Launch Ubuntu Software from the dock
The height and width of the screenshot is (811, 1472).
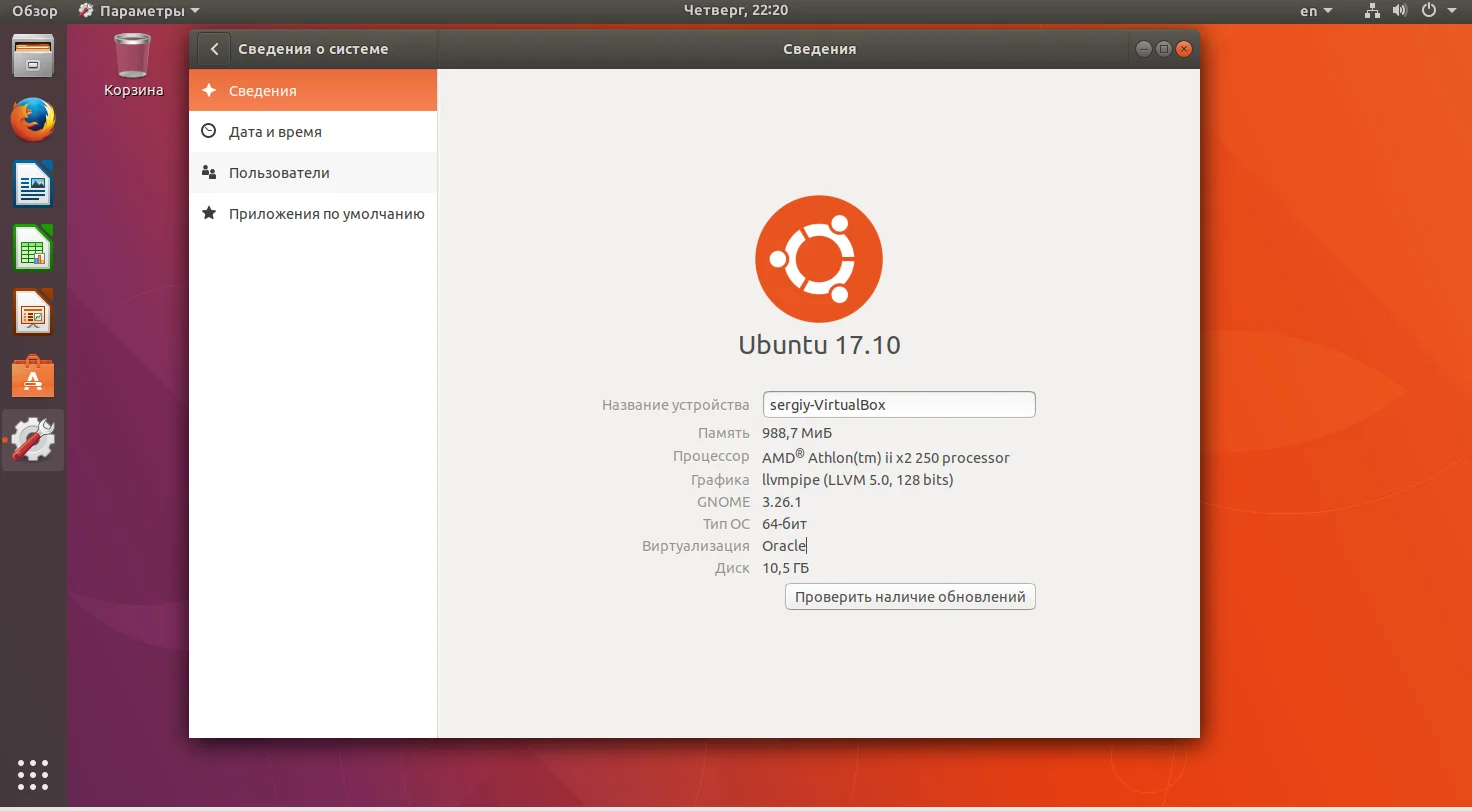[x=33, y=376]
